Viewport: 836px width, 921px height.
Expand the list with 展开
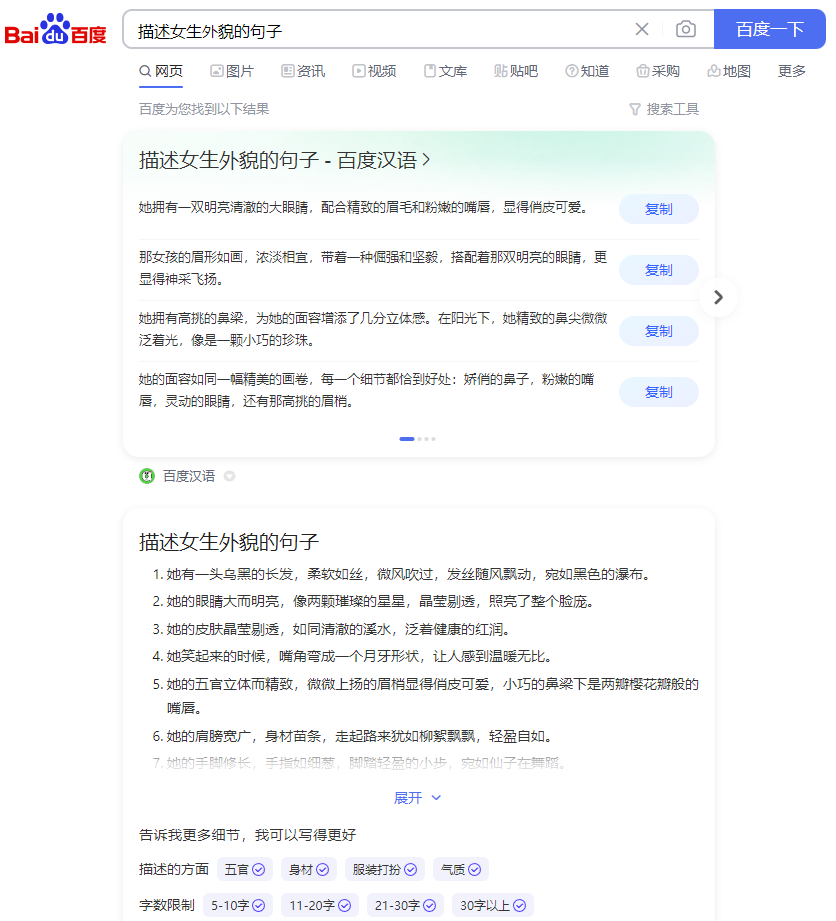[417, 798]
